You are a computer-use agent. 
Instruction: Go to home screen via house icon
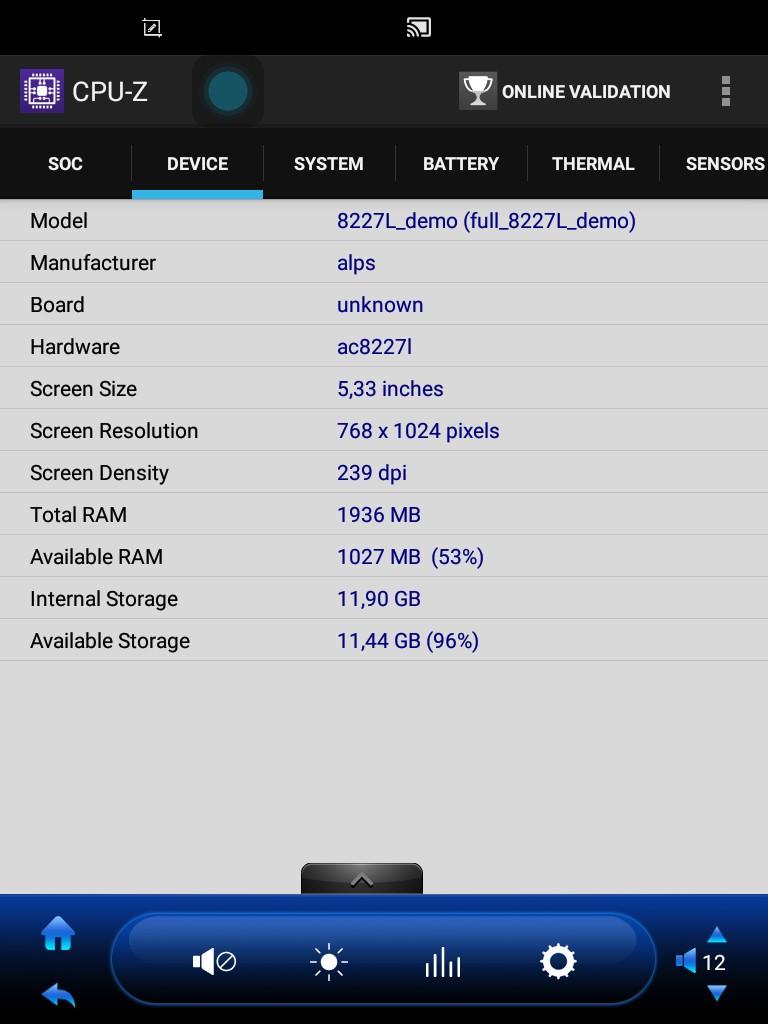tap(58, 933)
